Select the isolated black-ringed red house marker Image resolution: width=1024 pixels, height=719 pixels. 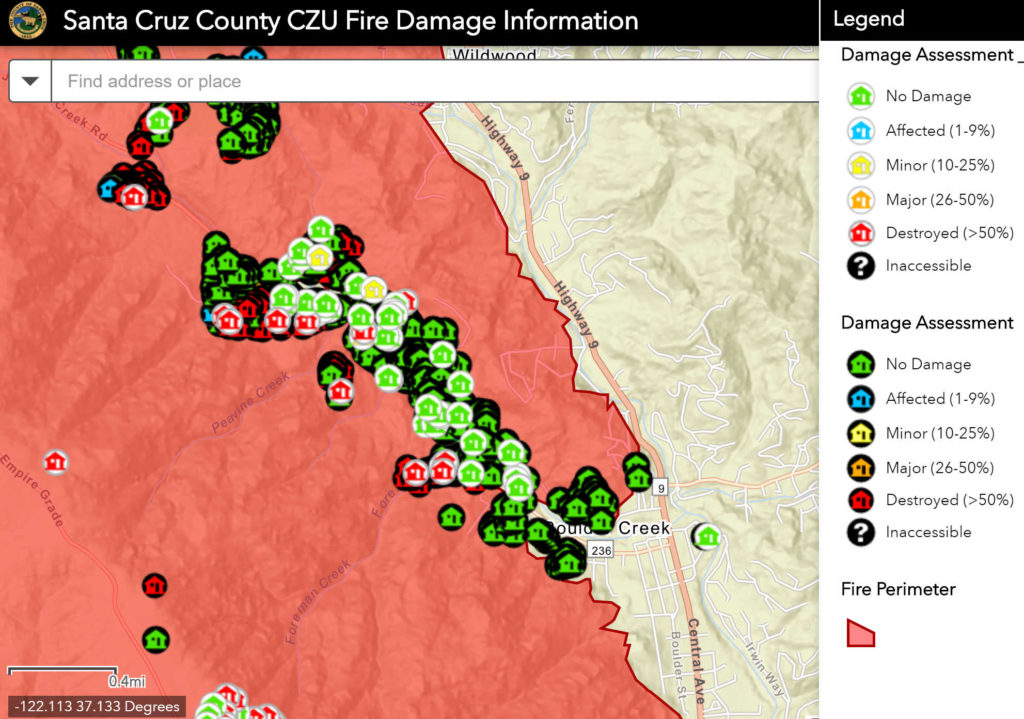coord(155,586)
